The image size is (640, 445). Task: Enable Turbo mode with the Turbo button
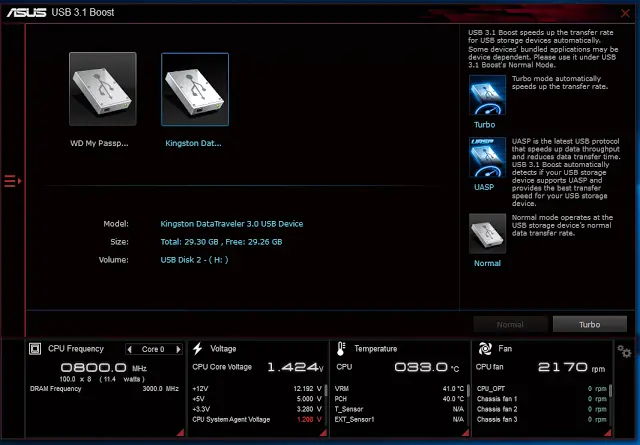pyautogui.click(x=589, y=325)
